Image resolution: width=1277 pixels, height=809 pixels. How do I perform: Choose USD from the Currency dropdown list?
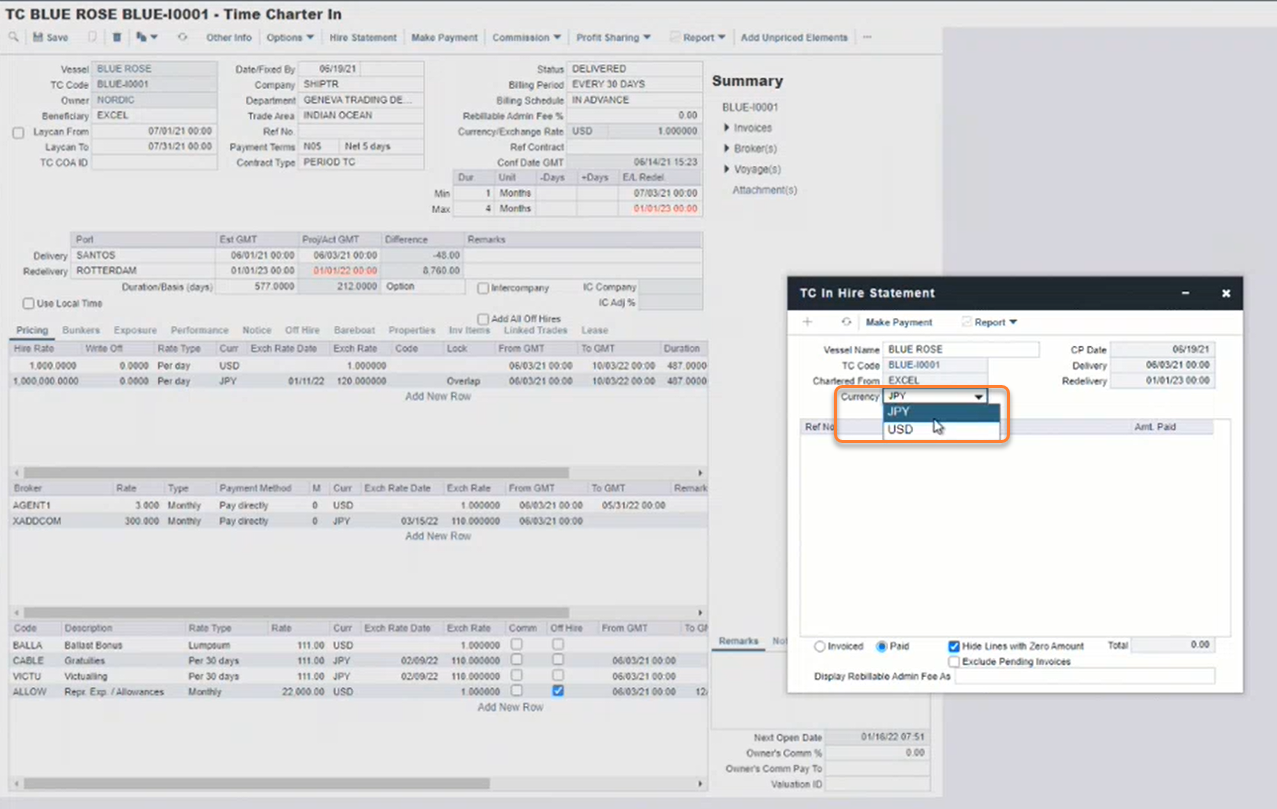(x=900, y=430)
